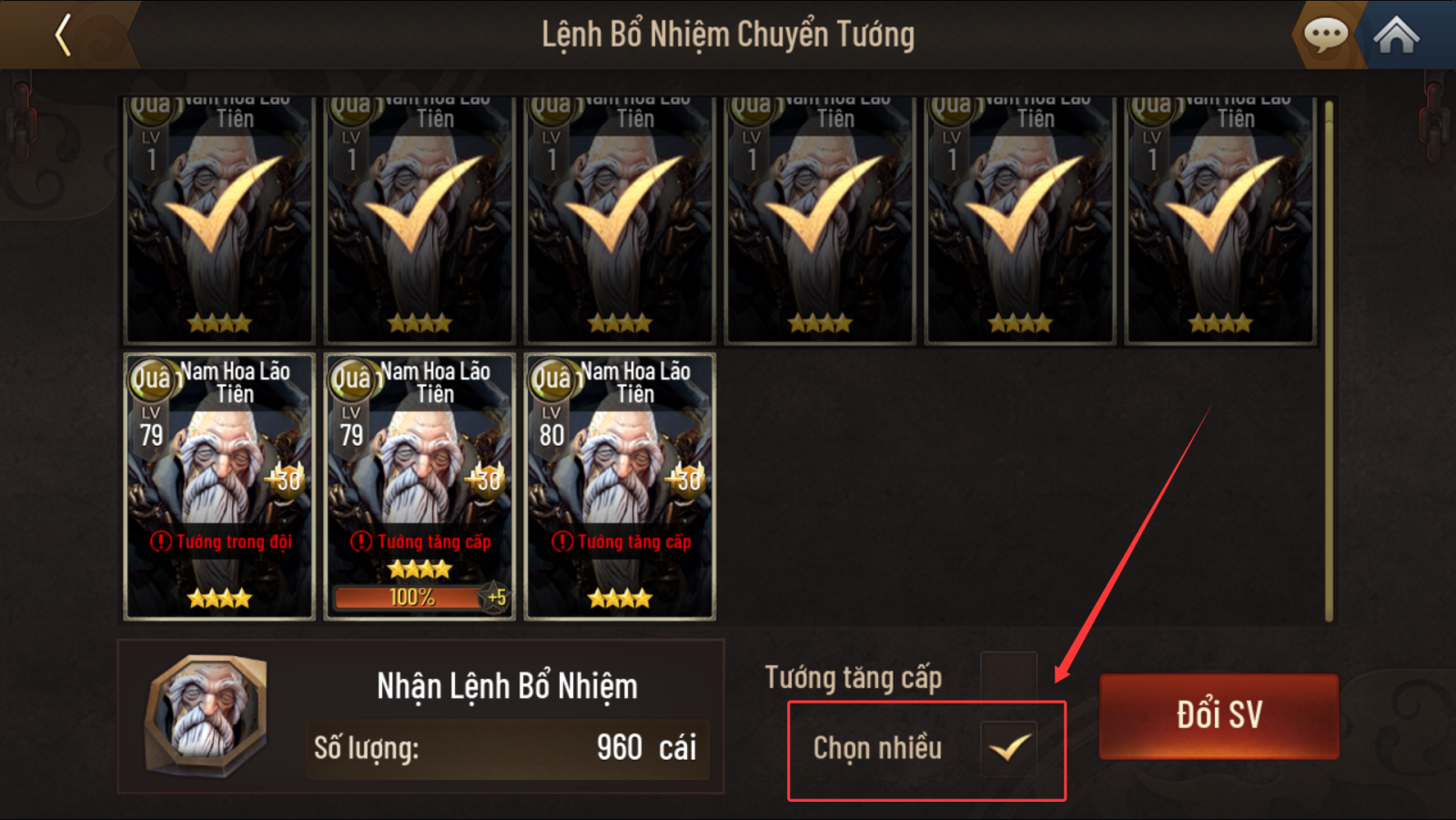Tap the Nhận Lệnh Bổ Nhiệm label
This screenshot has height=820, width=1456.
[507, 686]
